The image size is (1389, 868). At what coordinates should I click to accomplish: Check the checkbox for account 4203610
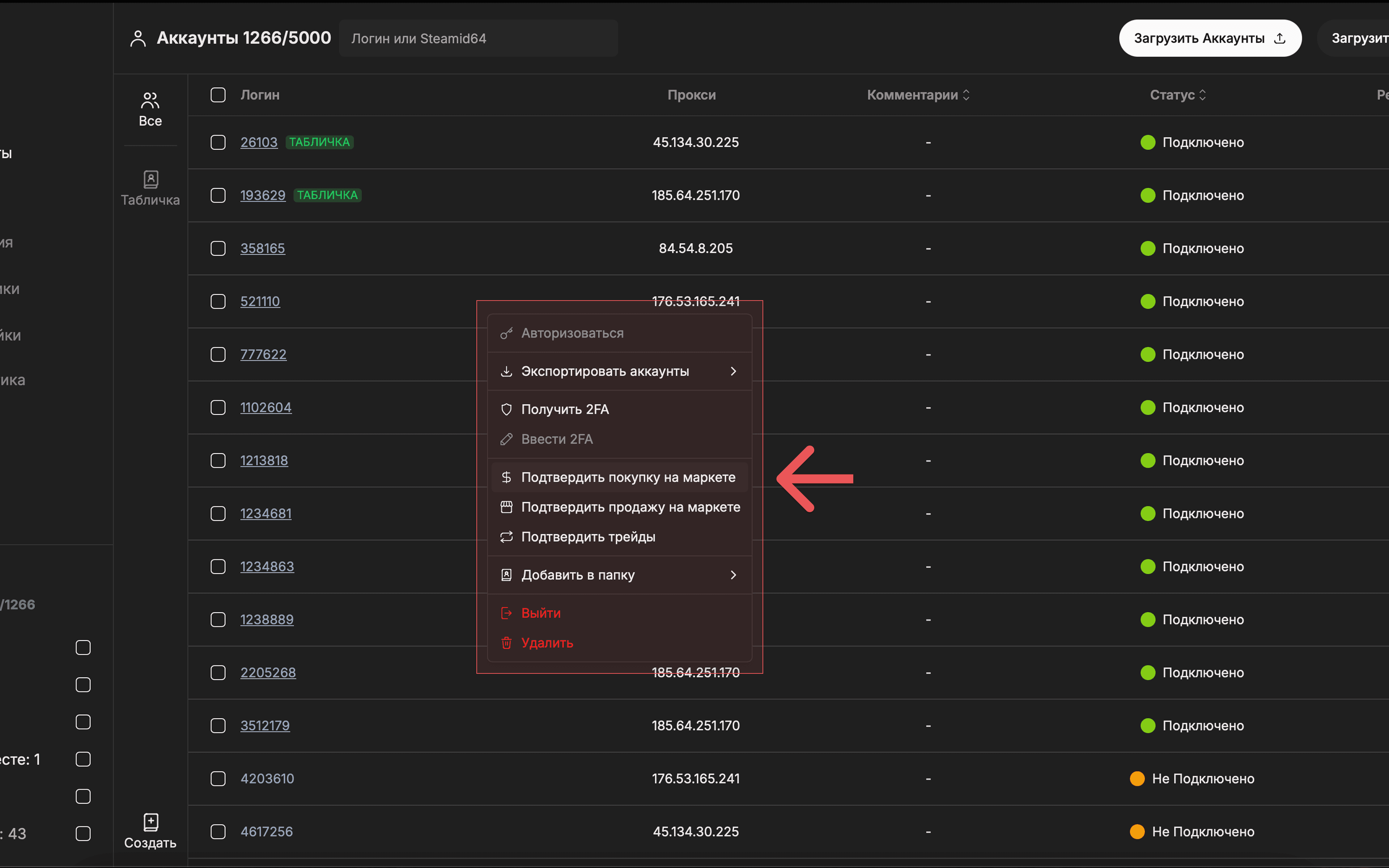(x=218, y=779)
